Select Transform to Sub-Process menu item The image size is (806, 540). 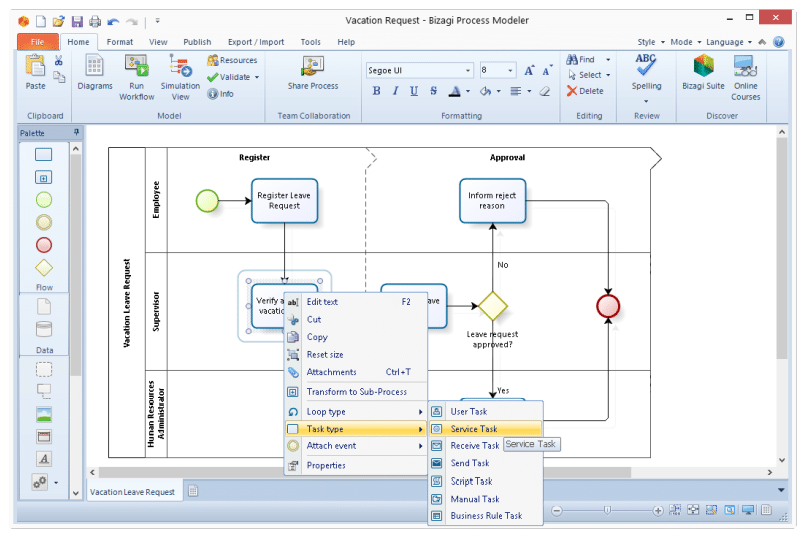point(356,392)
